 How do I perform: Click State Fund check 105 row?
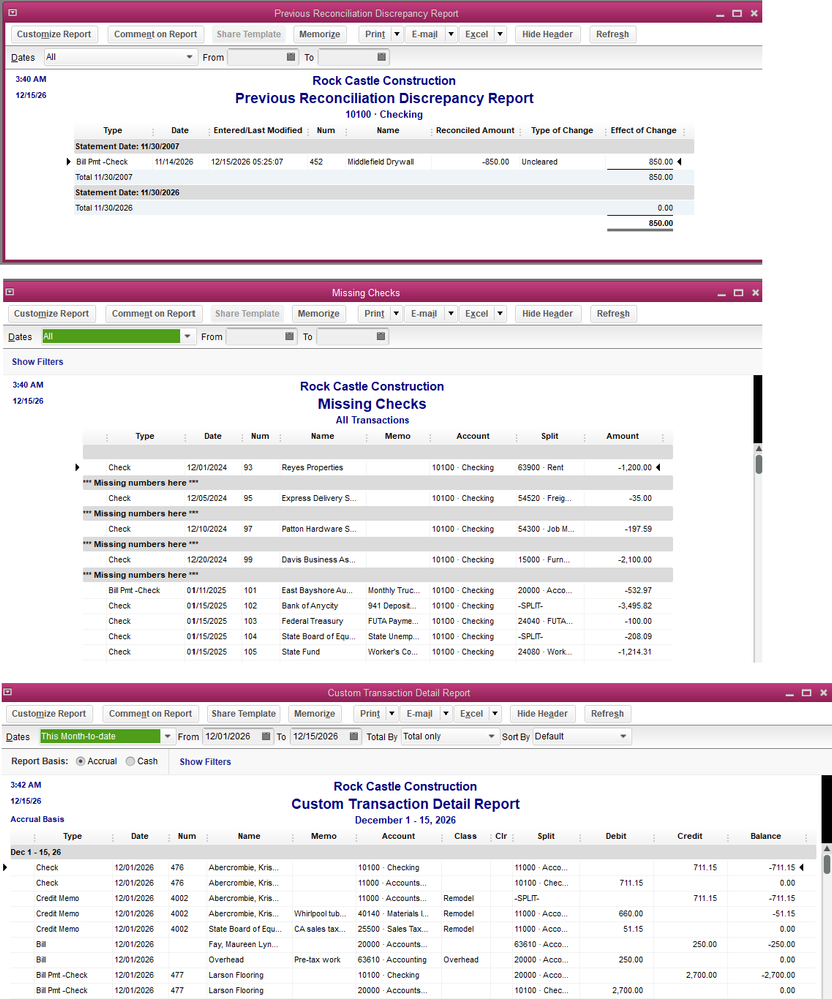click(377, 652)
